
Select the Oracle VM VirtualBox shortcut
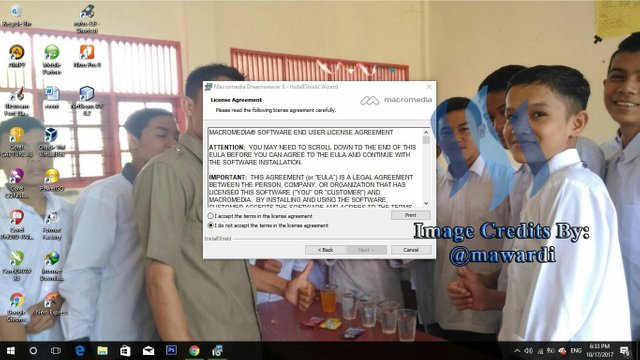pos(52,142)
